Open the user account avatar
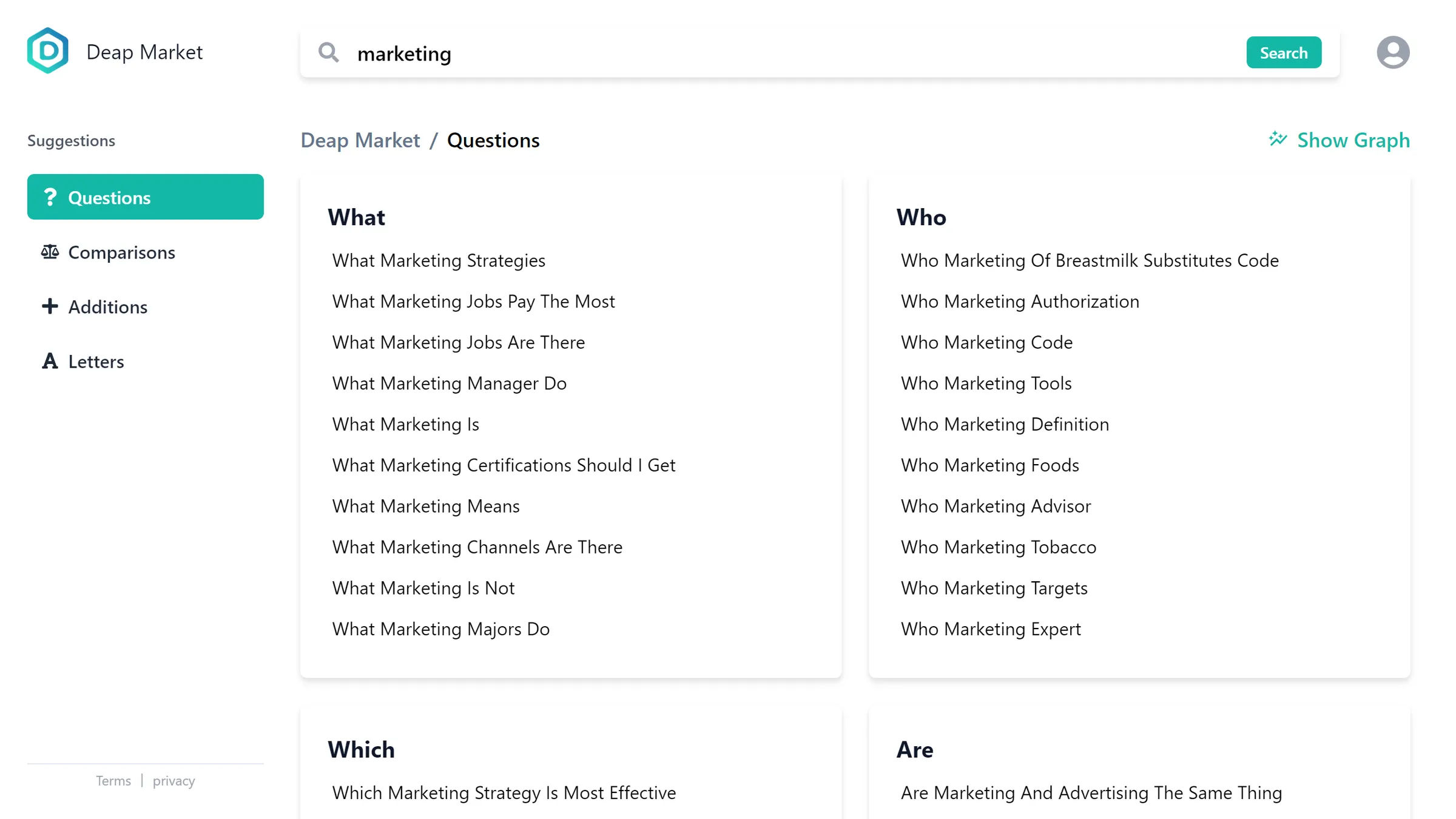Viewport: 1456px width, 819px height. click(x=1393, y=52)
